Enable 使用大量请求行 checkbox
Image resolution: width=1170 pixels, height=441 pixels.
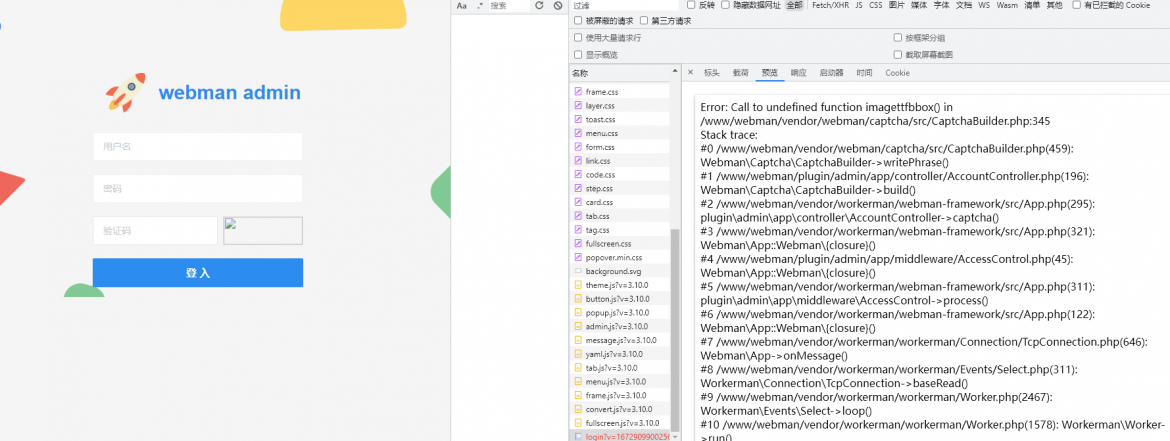click(x=578, y=37)
